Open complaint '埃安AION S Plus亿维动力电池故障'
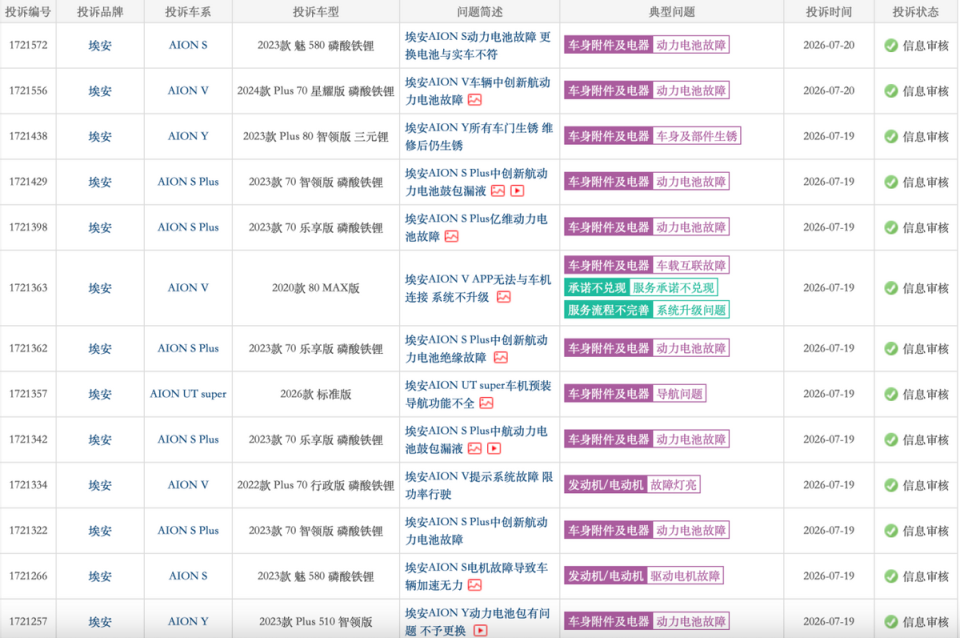The width and height of the screenshot is (960, 638). point(476,227)
